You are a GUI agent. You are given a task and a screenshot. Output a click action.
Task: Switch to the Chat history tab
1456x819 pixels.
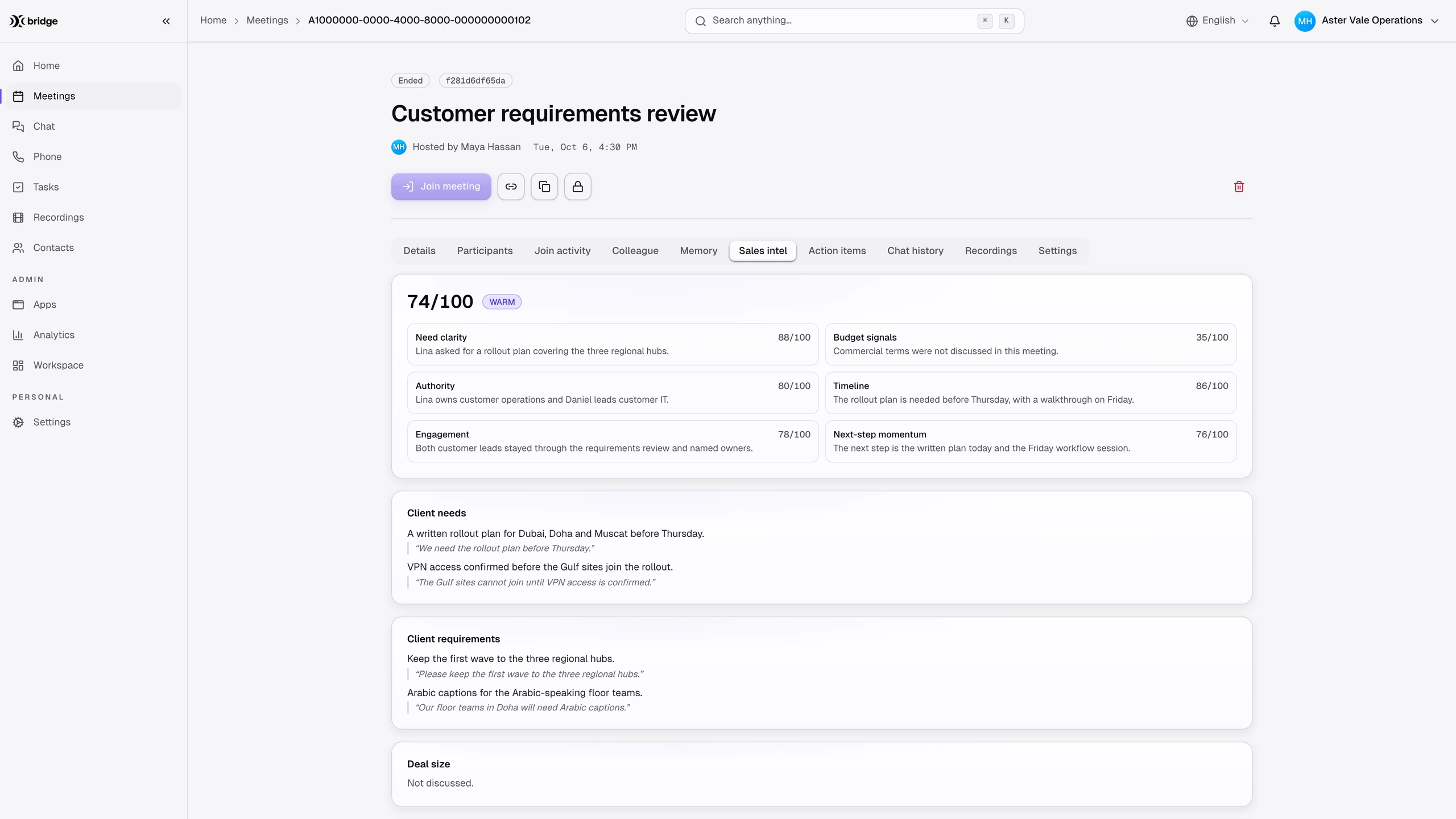tap(915, 251)
